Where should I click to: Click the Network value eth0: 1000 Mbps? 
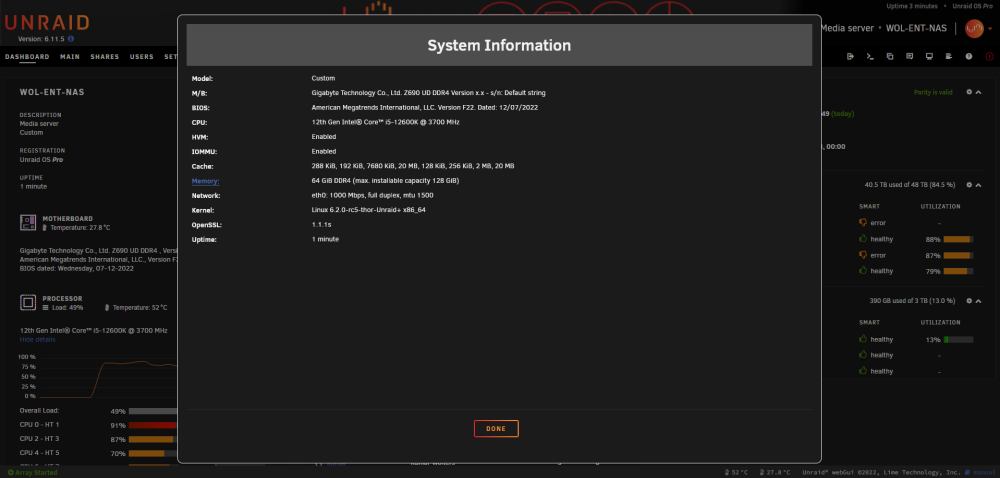[372, 195]
